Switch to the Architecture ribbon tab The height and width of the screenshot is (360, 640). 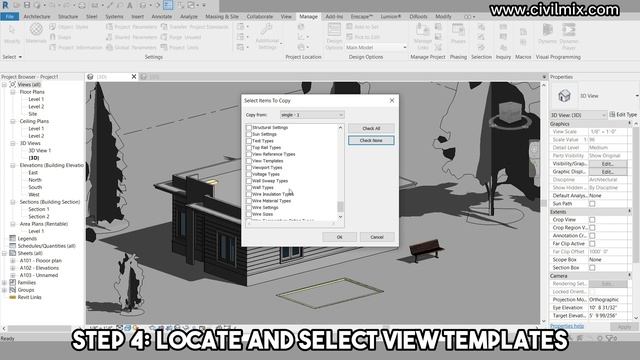click(37, 17)
